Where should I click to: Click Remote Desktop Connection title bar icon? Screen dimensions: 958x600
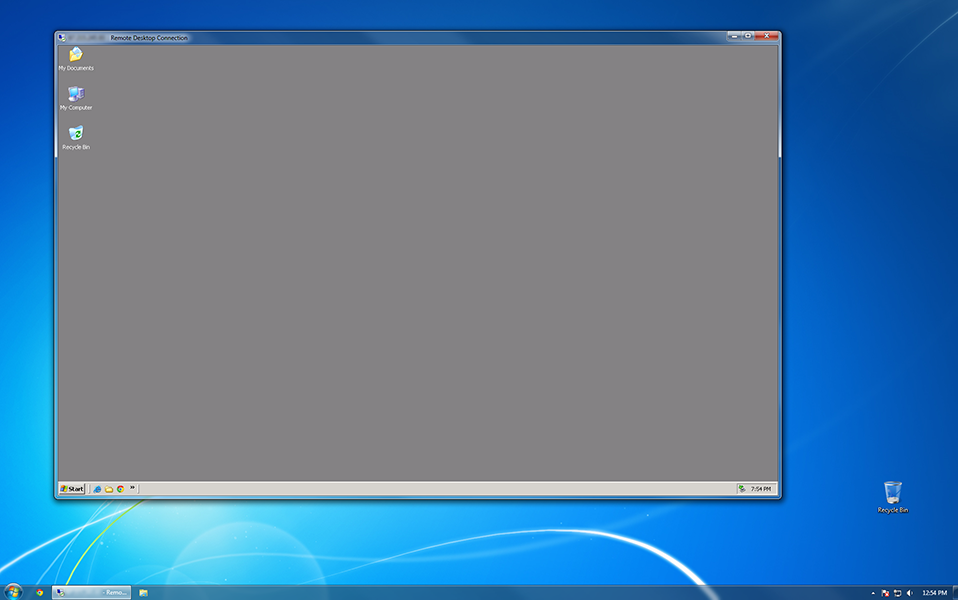click(62, 37)
